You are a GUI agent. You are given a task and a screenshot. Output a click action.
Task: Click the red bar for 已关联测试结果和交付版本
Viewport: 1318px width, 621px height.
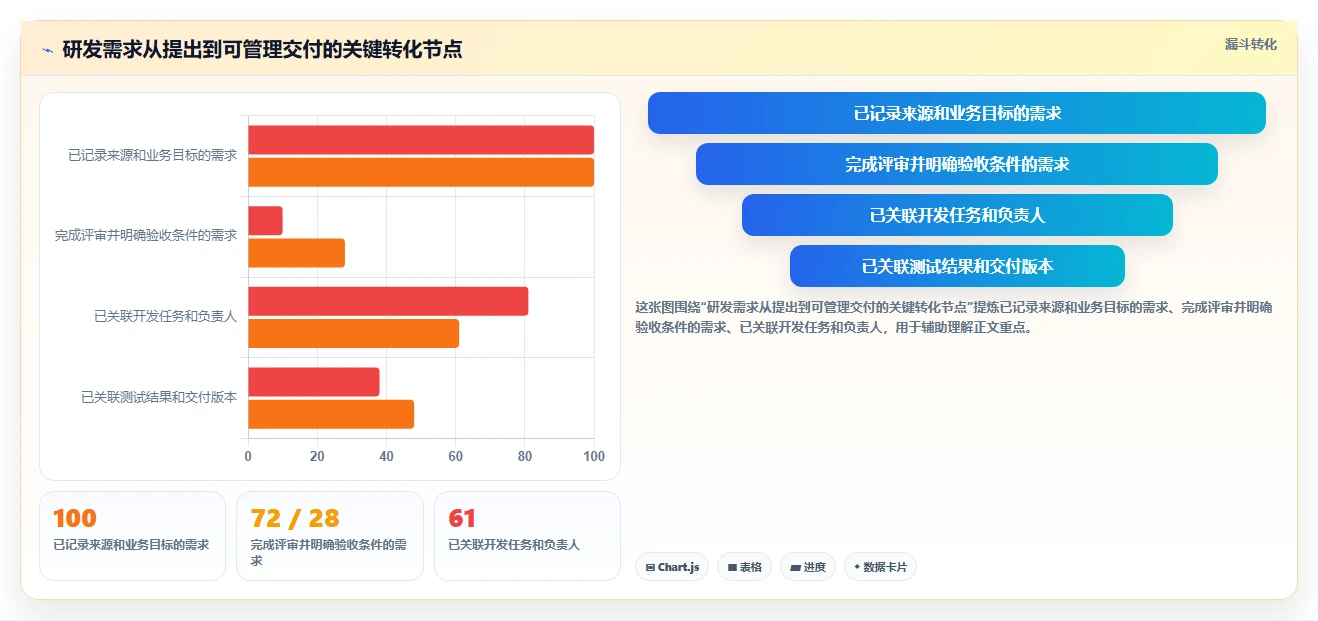314,382
